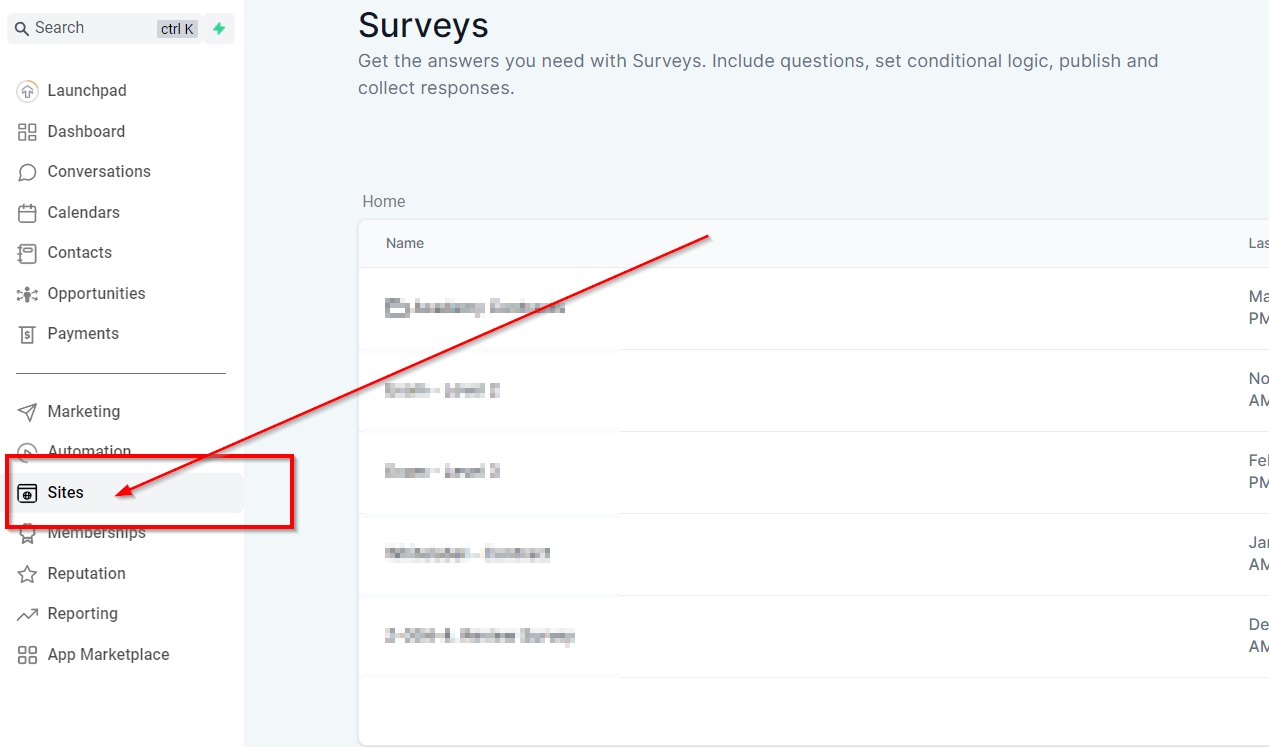Click the Conversations chat bubble icon
Viewport: 1269px width, 747px height.
point(27,172)
